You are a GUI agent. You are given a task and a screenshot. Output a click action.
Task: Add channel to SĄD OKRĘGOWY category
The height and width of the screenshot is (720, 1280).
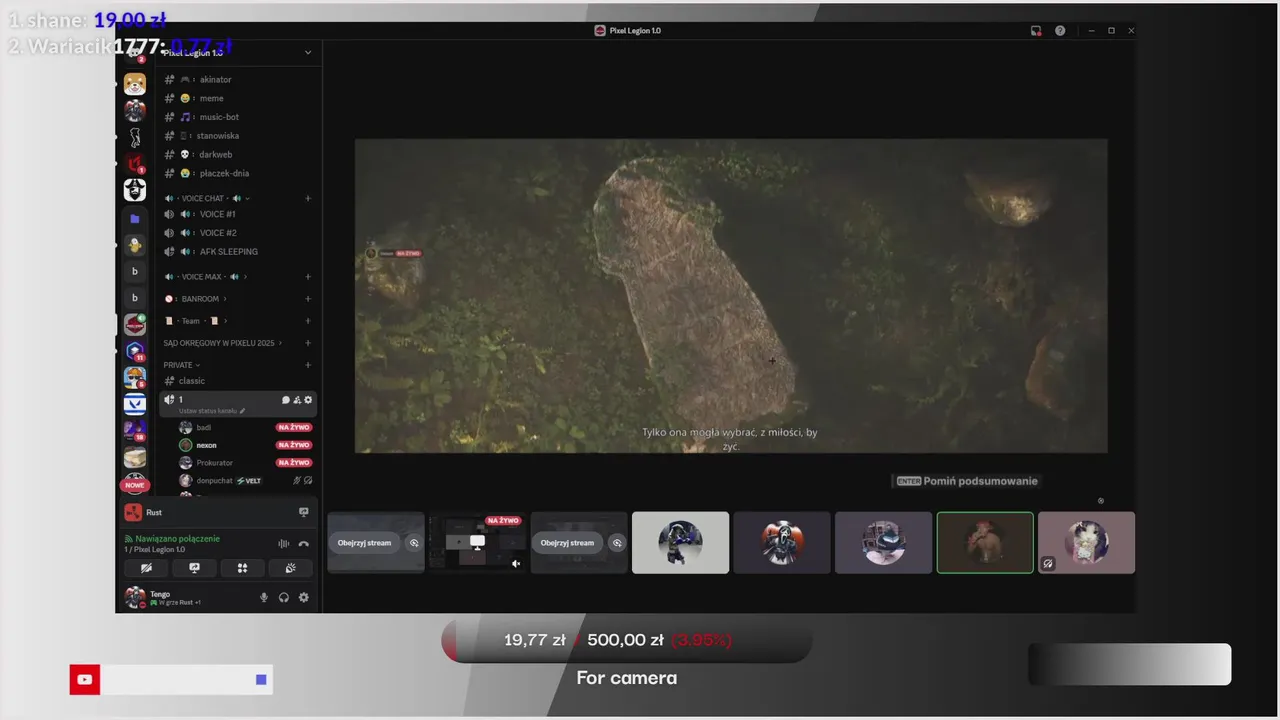tap(308, 343)
